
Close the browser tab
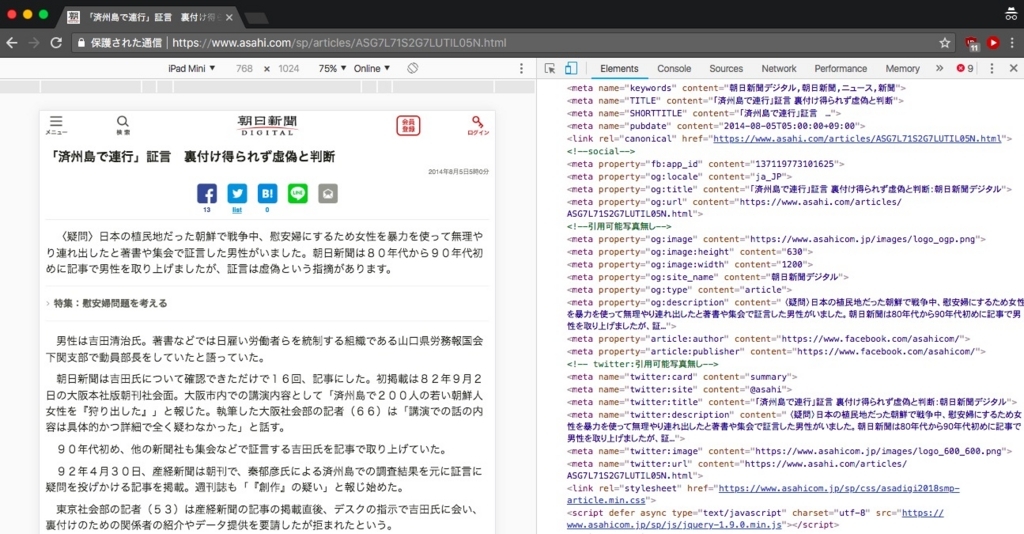coord(229,18)
